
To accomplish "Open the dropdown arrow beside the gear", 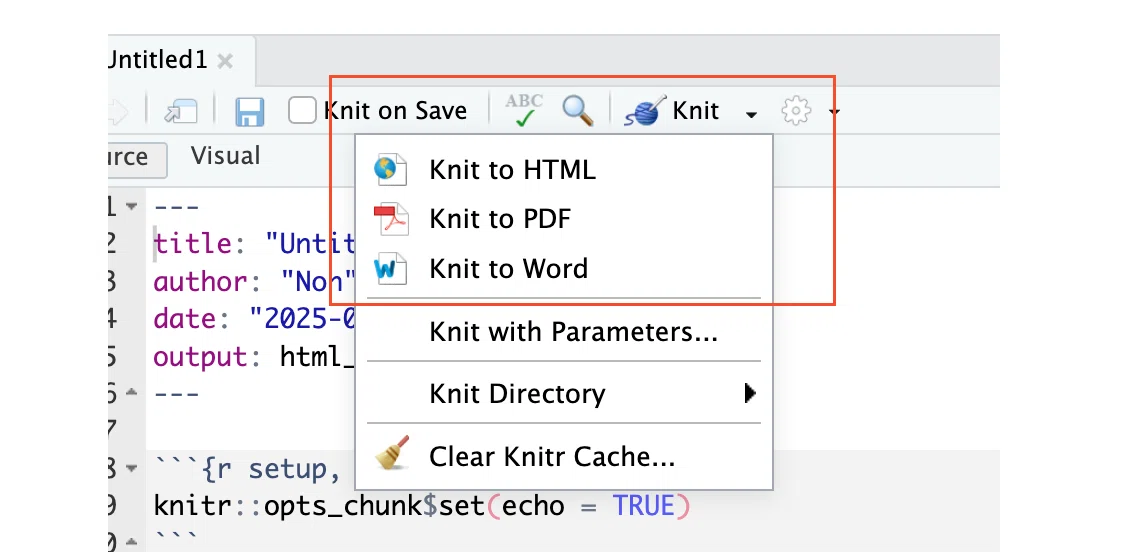I will [834, 112].
